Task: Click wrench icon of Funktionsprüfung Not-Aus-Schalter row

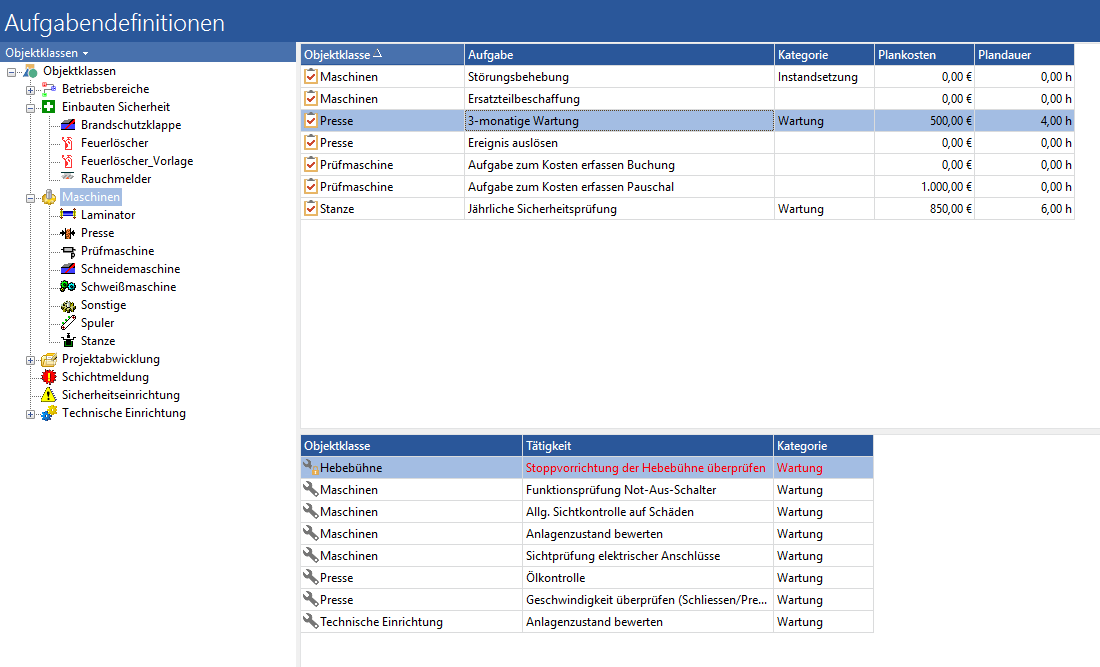Action: pyautogui.click(x=311, y=490)
